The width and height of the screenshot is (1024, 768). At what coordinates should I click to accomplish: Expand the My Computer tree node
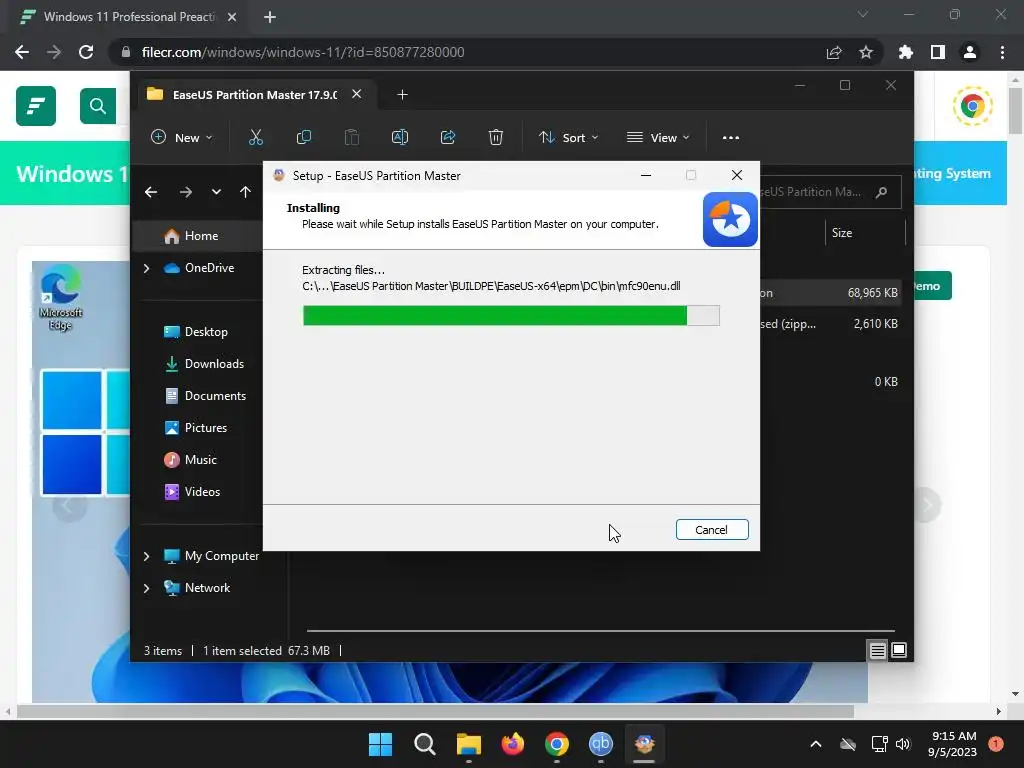click(x=146, y=556)
